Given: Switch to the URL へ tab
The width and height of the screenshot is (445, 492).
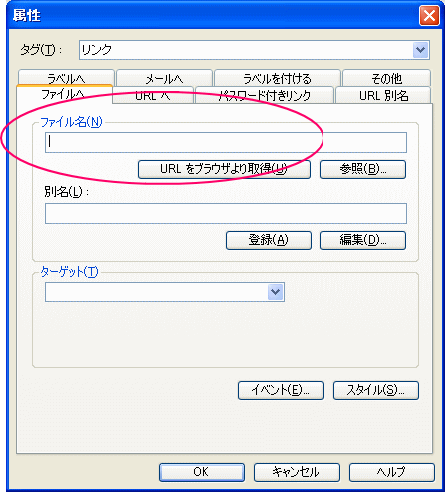Looking at the screenshot, I should (x=153, y=95).
